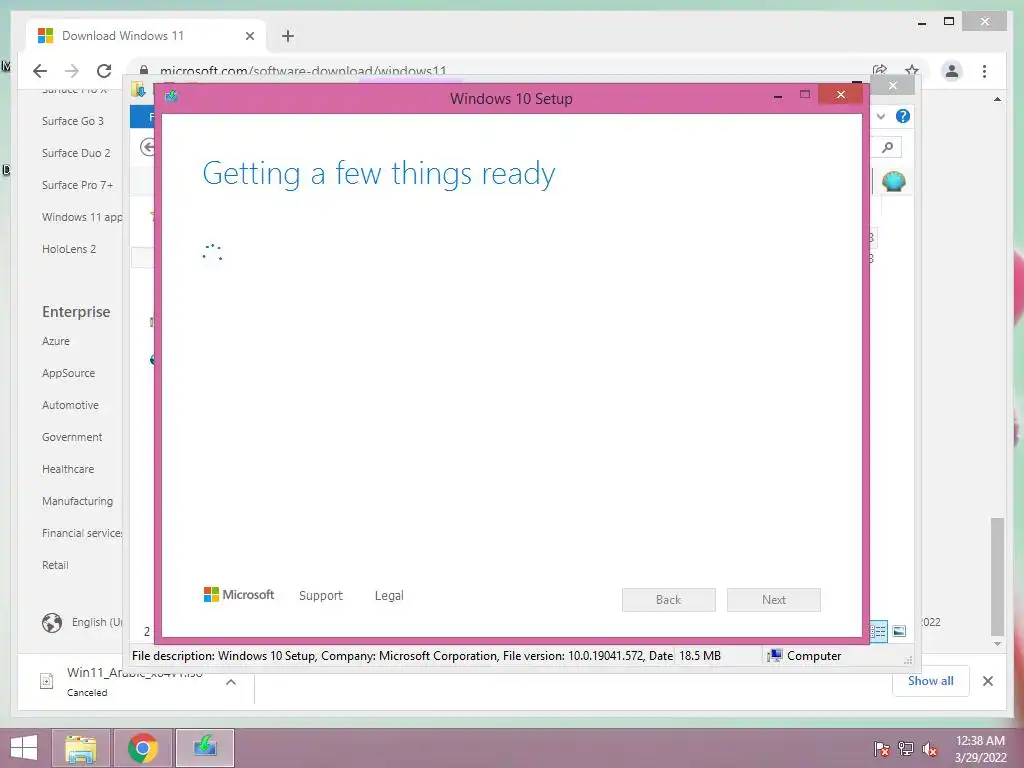Open File Explorer from the taskbar

pos(81,748)
